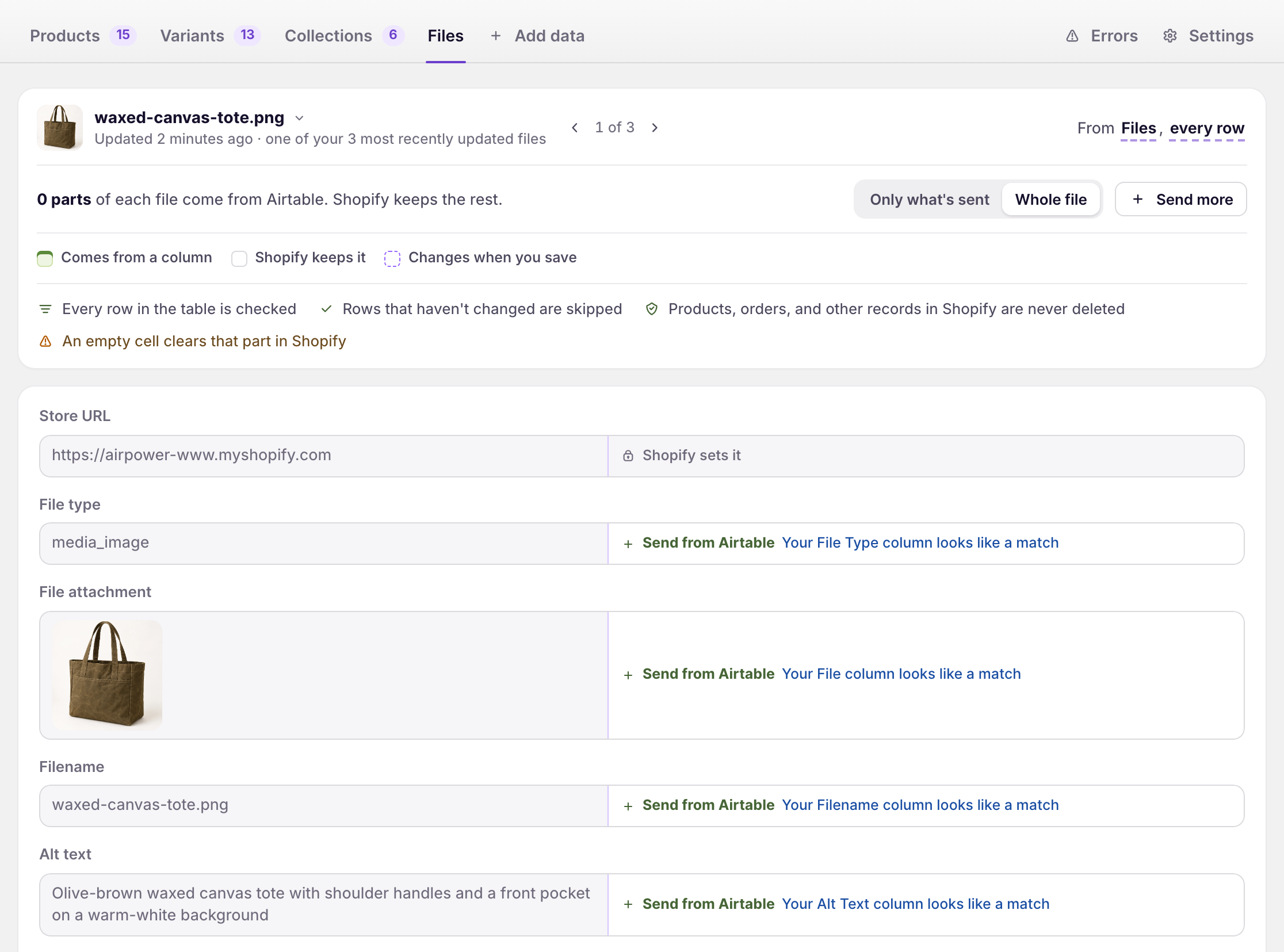The height and width of the screenshot is (952, 1284).
Task: Open the every row selector
Action: [1207, 128]
